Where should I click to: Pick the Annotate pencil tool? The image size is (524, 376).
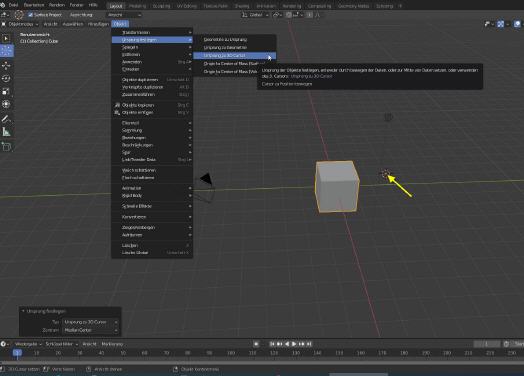click(x=6, y=119)
